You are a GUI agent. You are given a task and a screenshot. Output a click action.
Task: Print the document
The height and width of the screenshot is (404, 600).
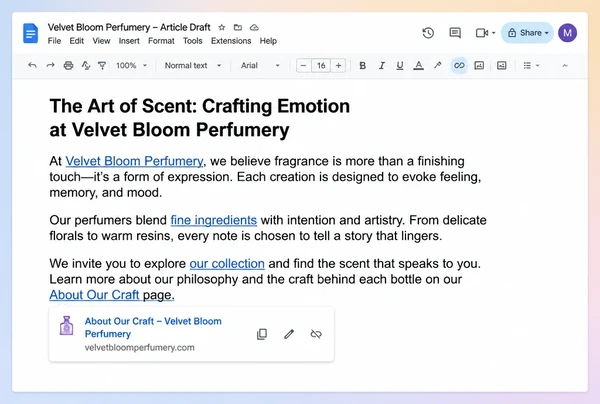click(68, 65)
